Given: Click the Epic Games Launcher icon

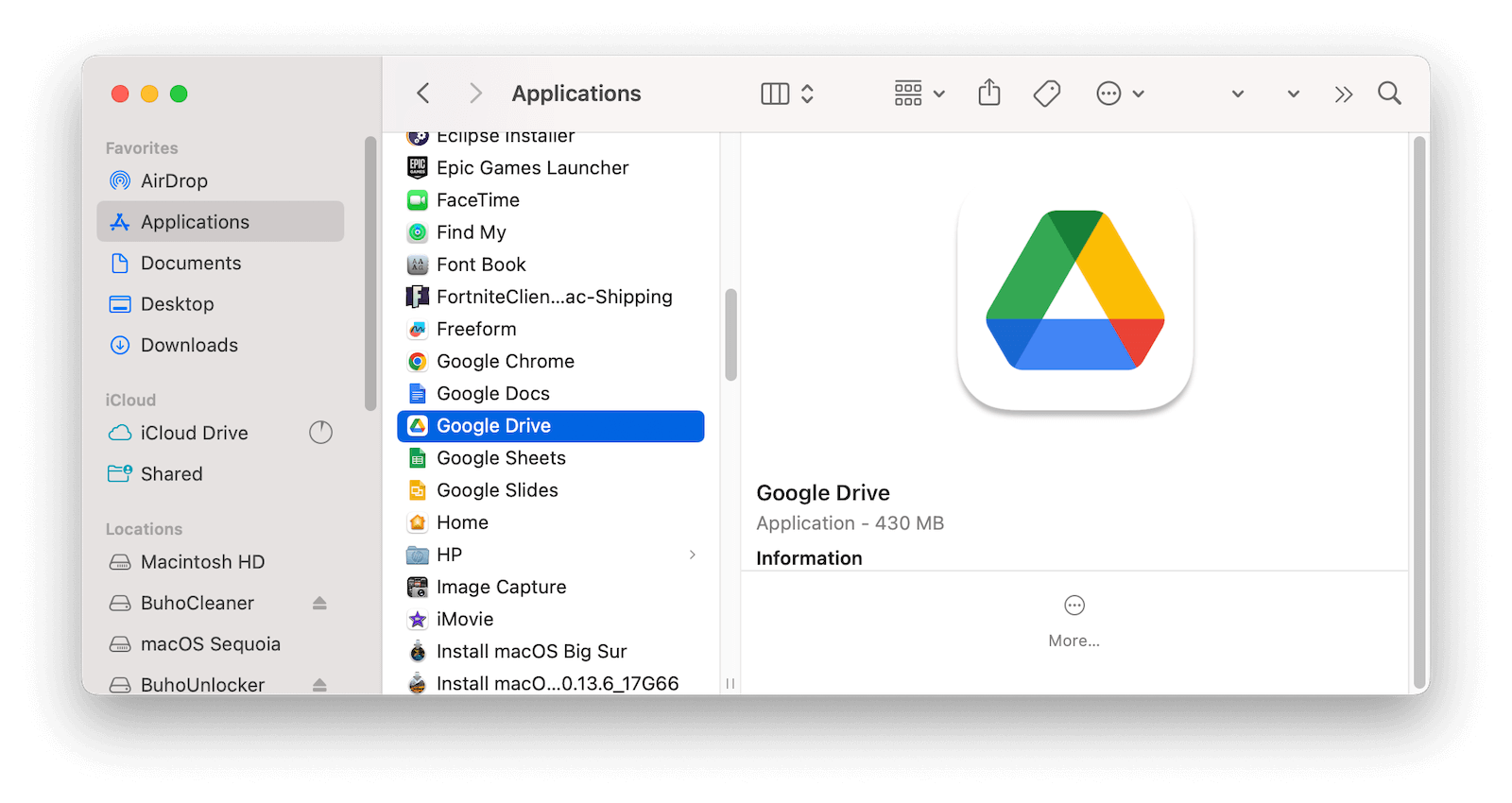Looking at the screenshot, I should pyautogui.click(x=418, y=167).
